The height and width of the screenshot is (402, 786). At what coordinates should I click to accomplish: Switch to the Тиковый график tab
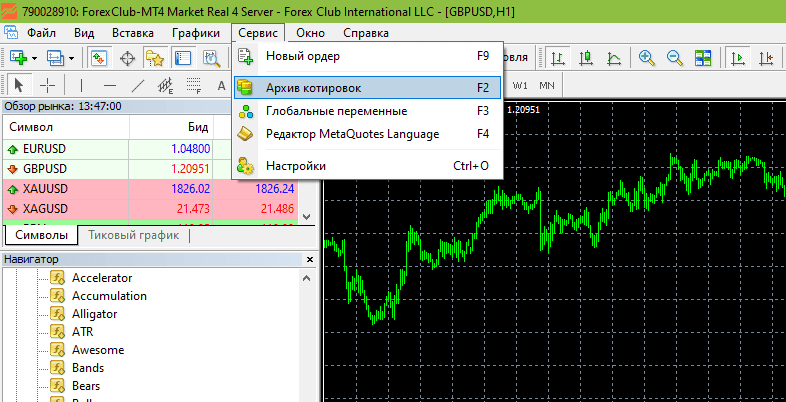[x=134, y=235]
